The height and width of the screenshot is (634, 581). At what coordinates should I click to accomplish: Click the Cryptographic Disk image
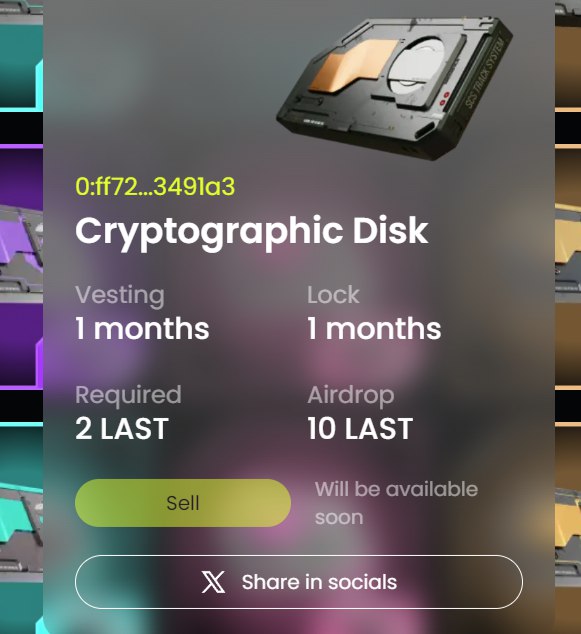pyautogui.click(x=395, y=88)
